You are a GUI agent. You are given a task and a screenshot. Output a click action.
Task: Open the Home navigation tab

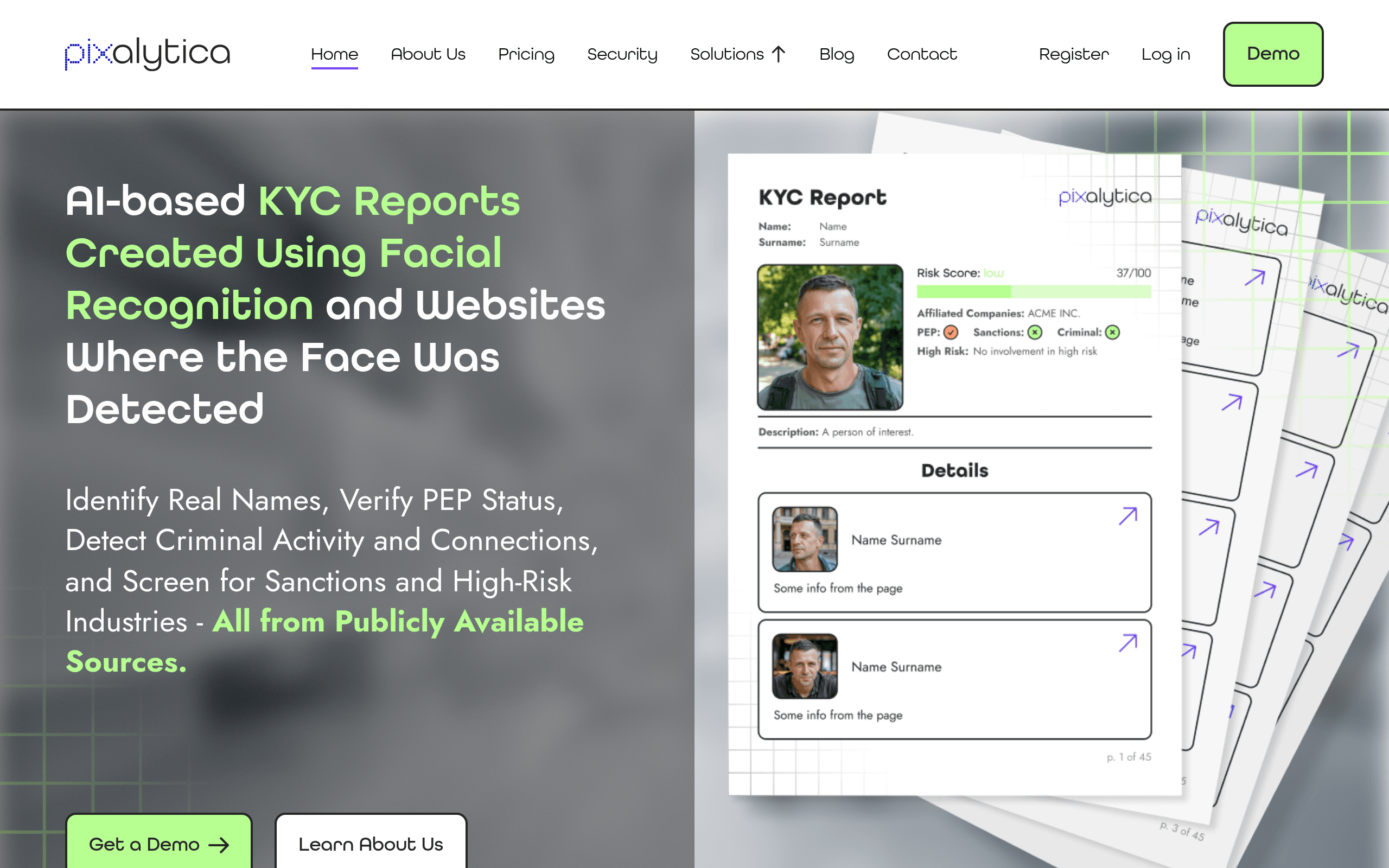point(334,54)
